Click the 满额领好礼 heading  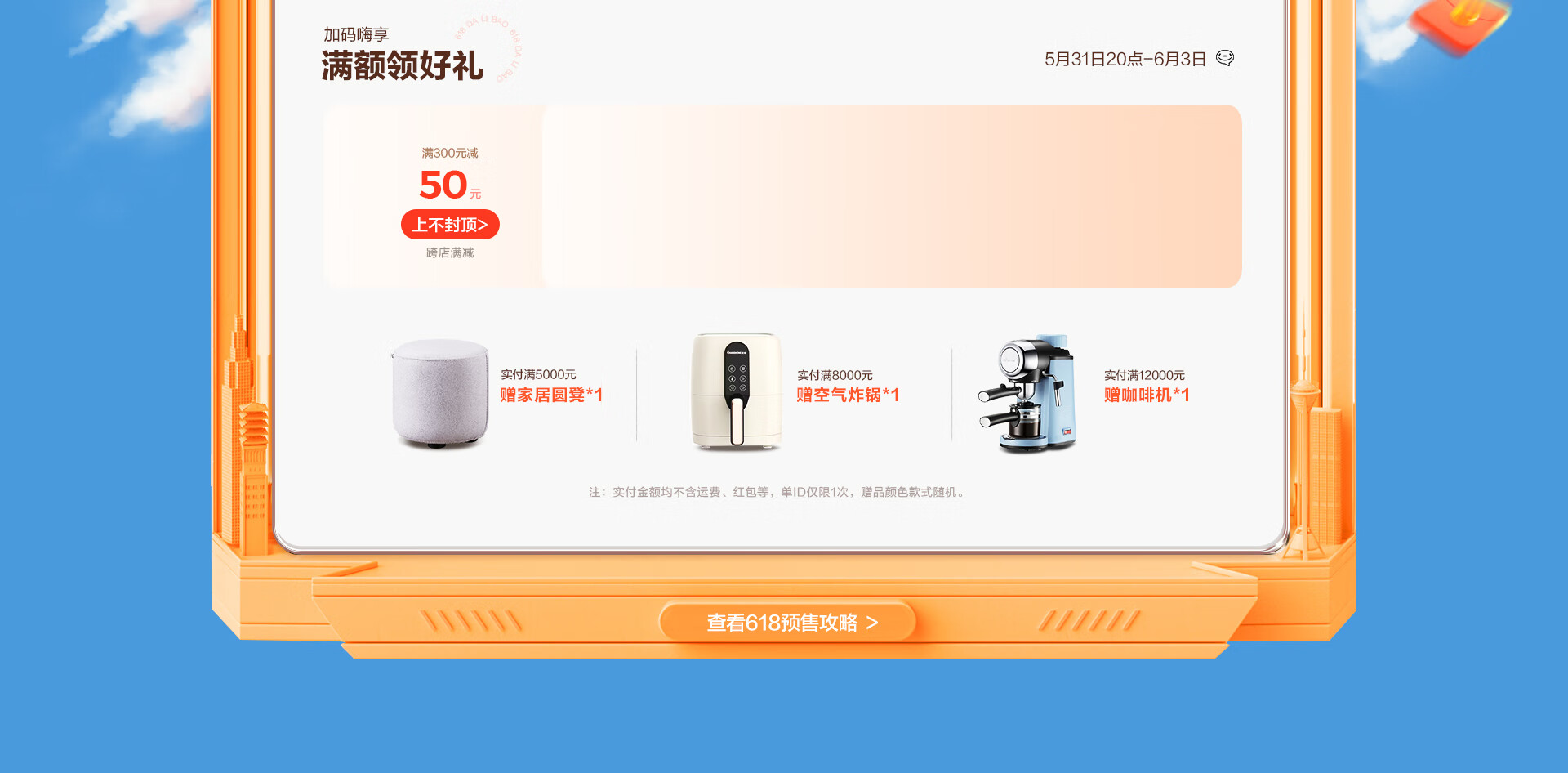click(402, 66)
